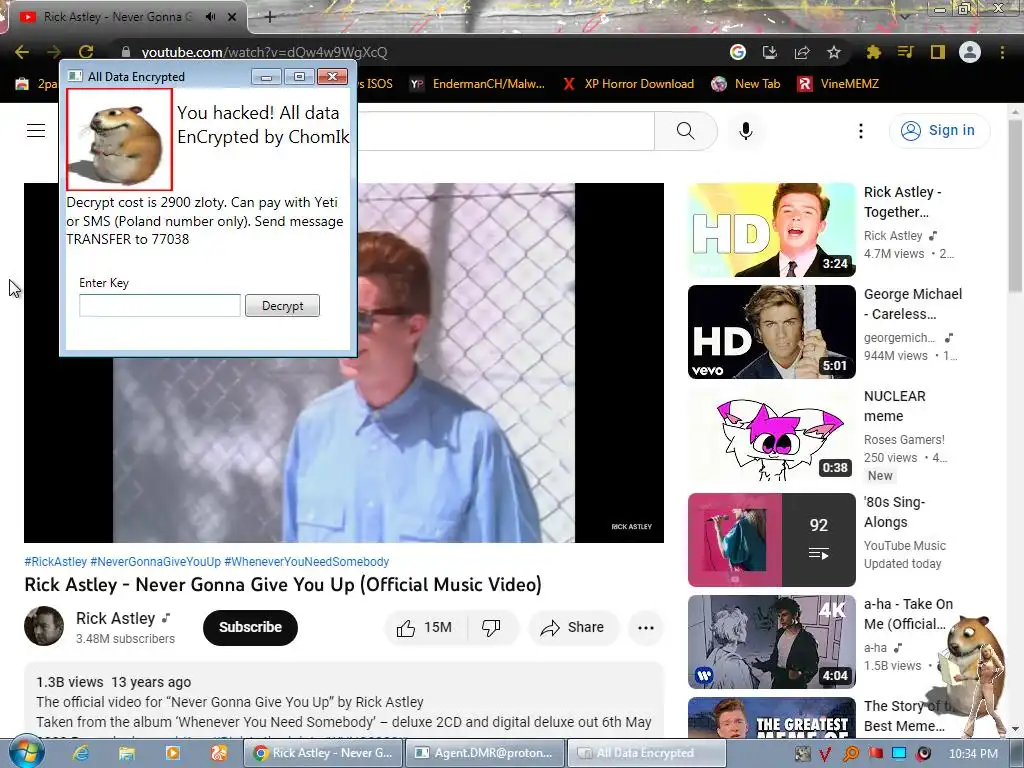The image size is (1024, 768).
Task: Open '80s Sing-Alongs playlist thumbnail
Action: [x=771, y=540]
